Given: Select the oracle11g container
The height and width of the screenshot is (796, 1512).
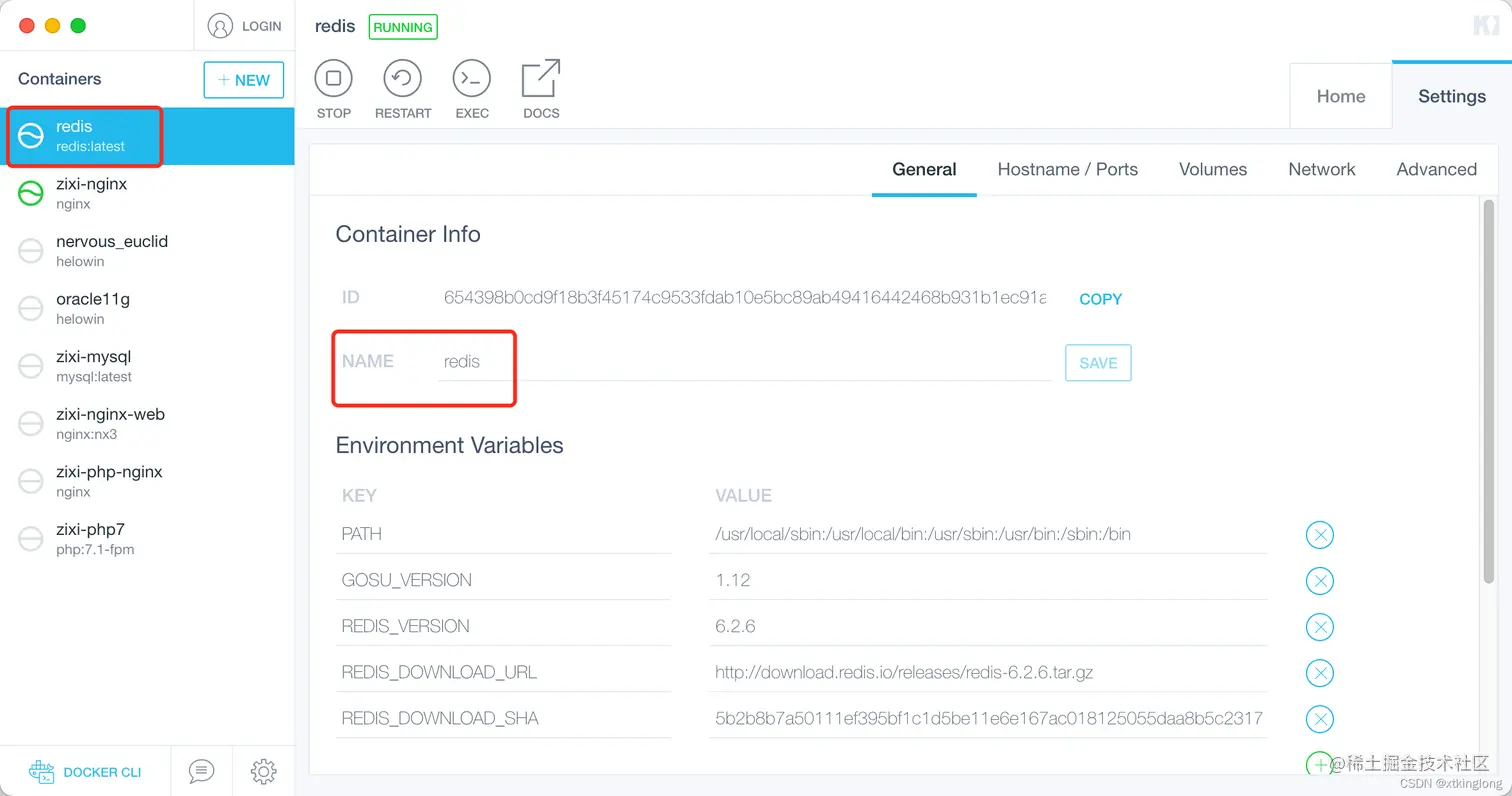Looking at the screenshot, I should tap(147, 309).
